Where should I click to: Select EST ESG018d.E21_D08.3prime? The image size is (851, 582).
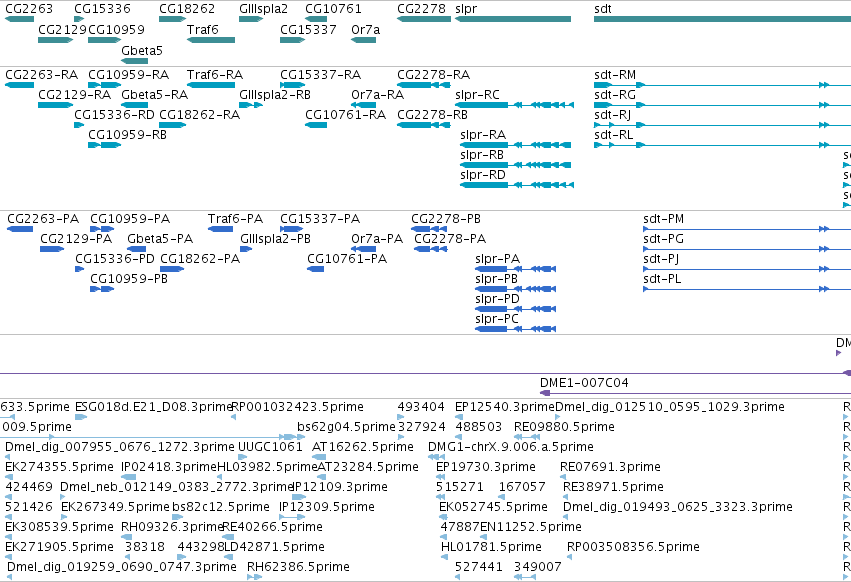tap(154, 407)
